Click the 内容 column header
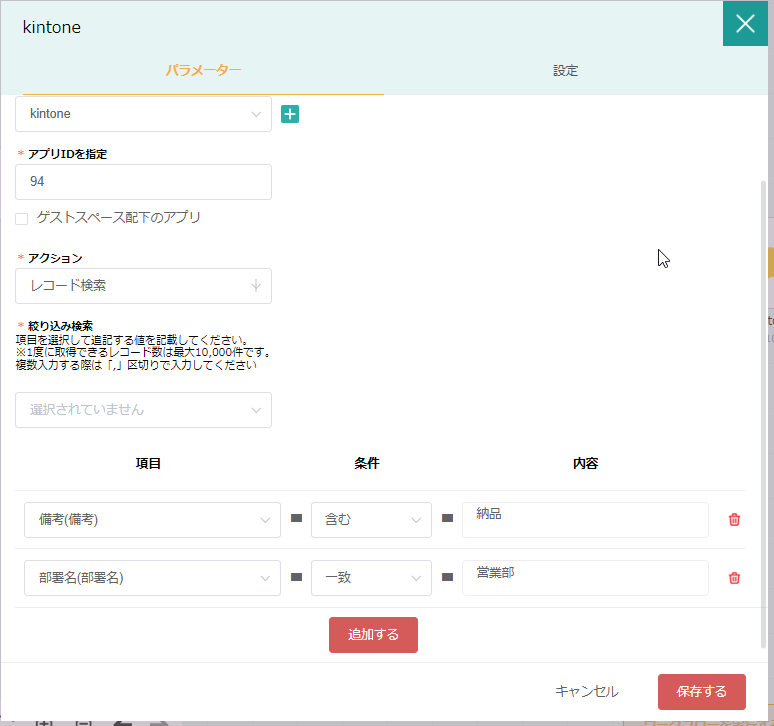Viewport: 774px width, 726px height. pos(585,463)
